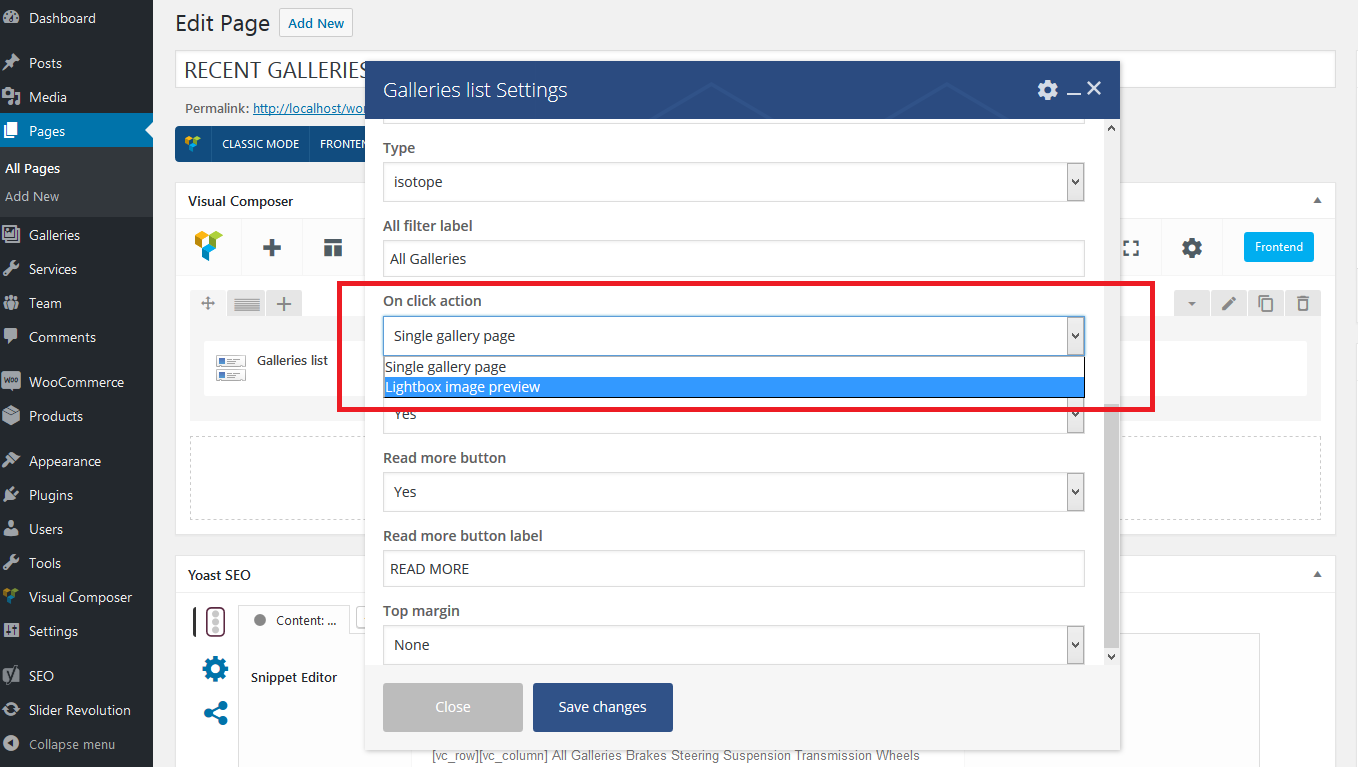This screenshot has width=1358, height=767.
Task: Toggle Visual Composer fullscreen mode
Action: (x=1131, y=248)
